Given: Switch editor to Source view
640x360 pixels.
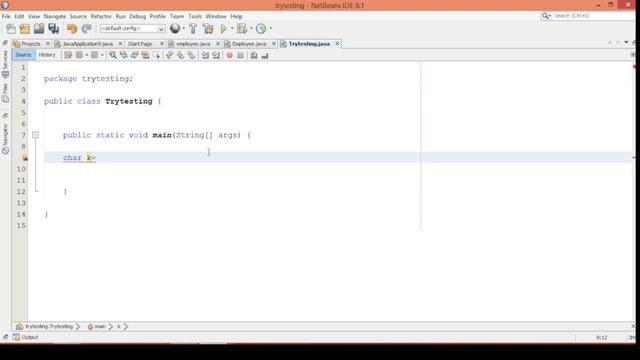Looking at the screenshot, I should 23,55.
